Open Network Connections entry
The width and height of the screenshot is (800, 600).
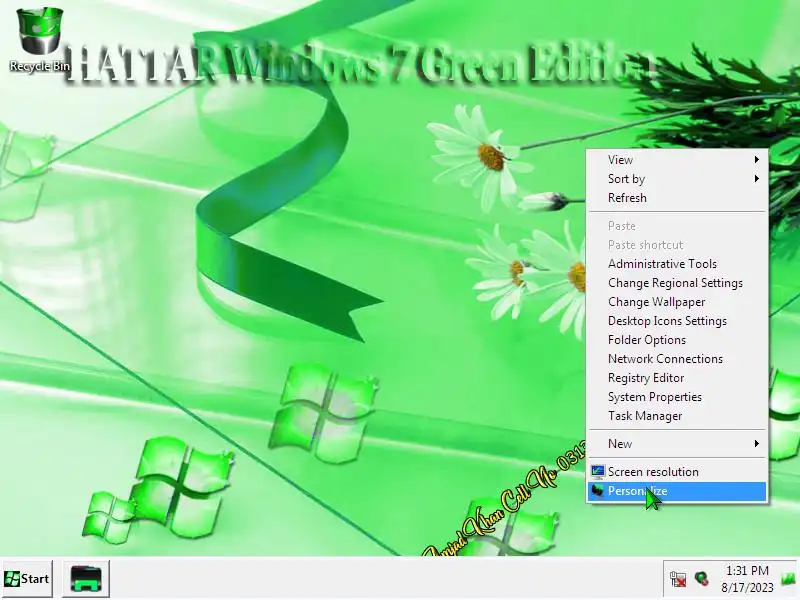[x=678, y=359]
